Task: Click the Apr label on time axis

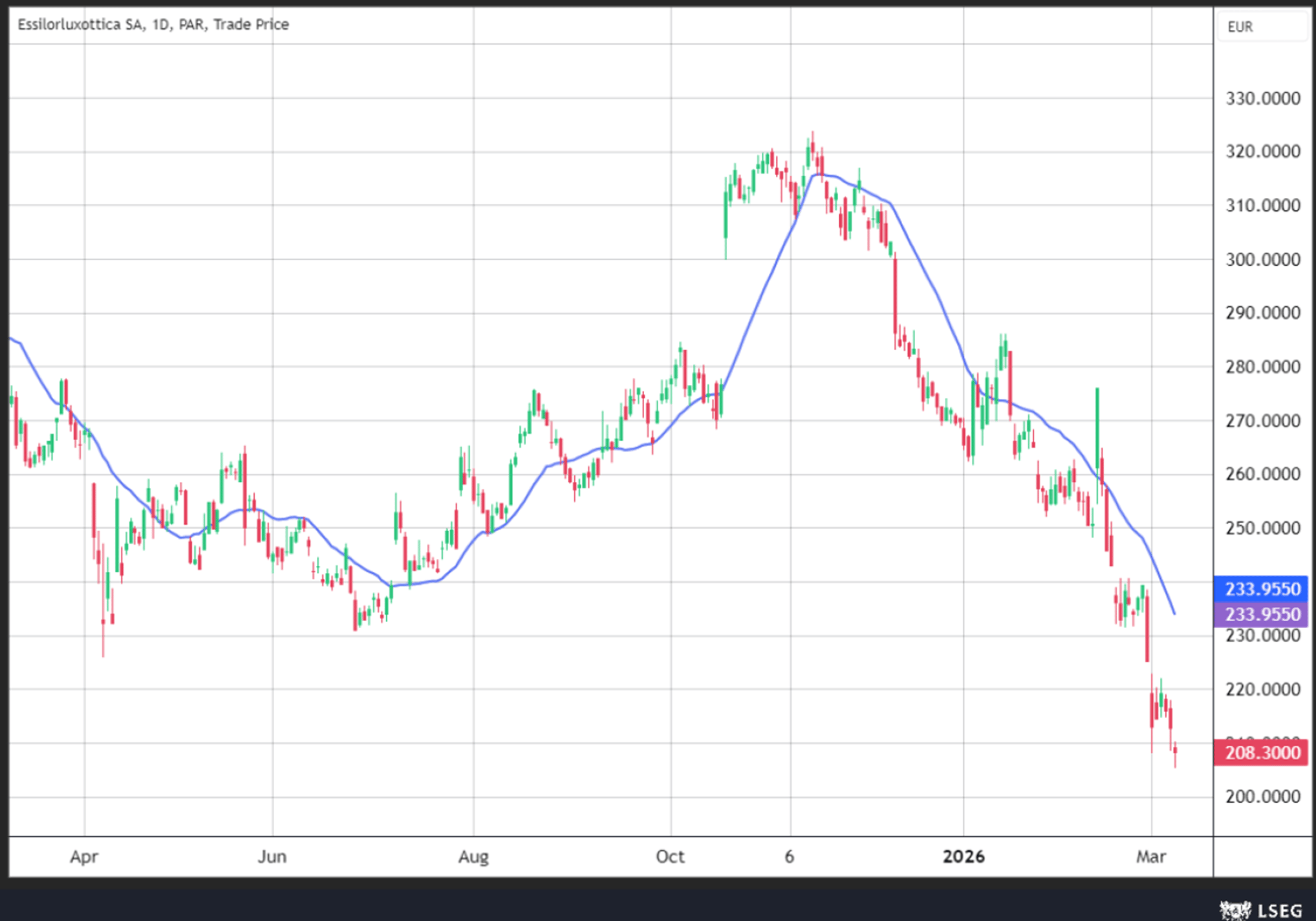Action: (x=84, y=856)
